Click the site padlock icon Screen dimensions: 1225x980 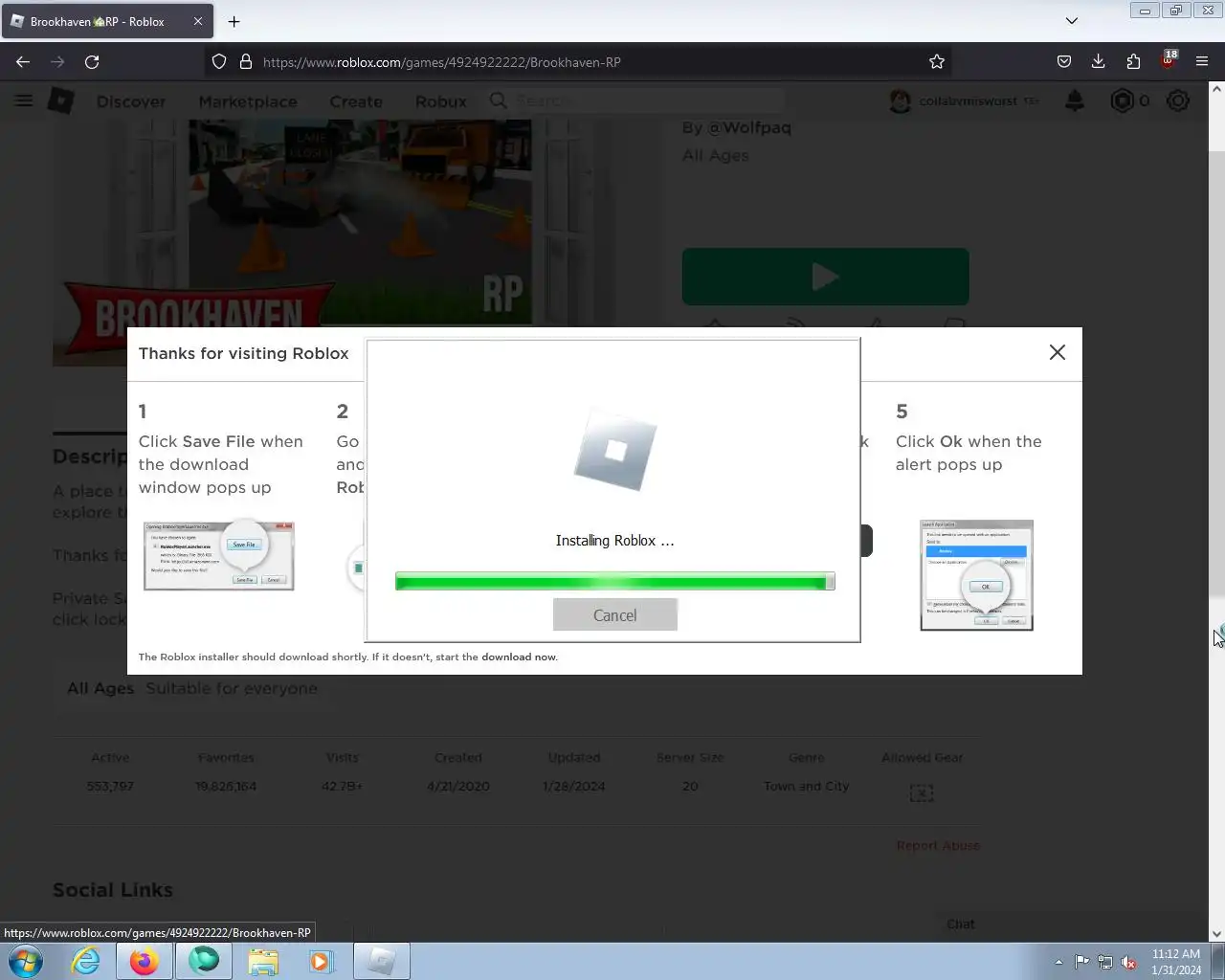coord(245,61)
